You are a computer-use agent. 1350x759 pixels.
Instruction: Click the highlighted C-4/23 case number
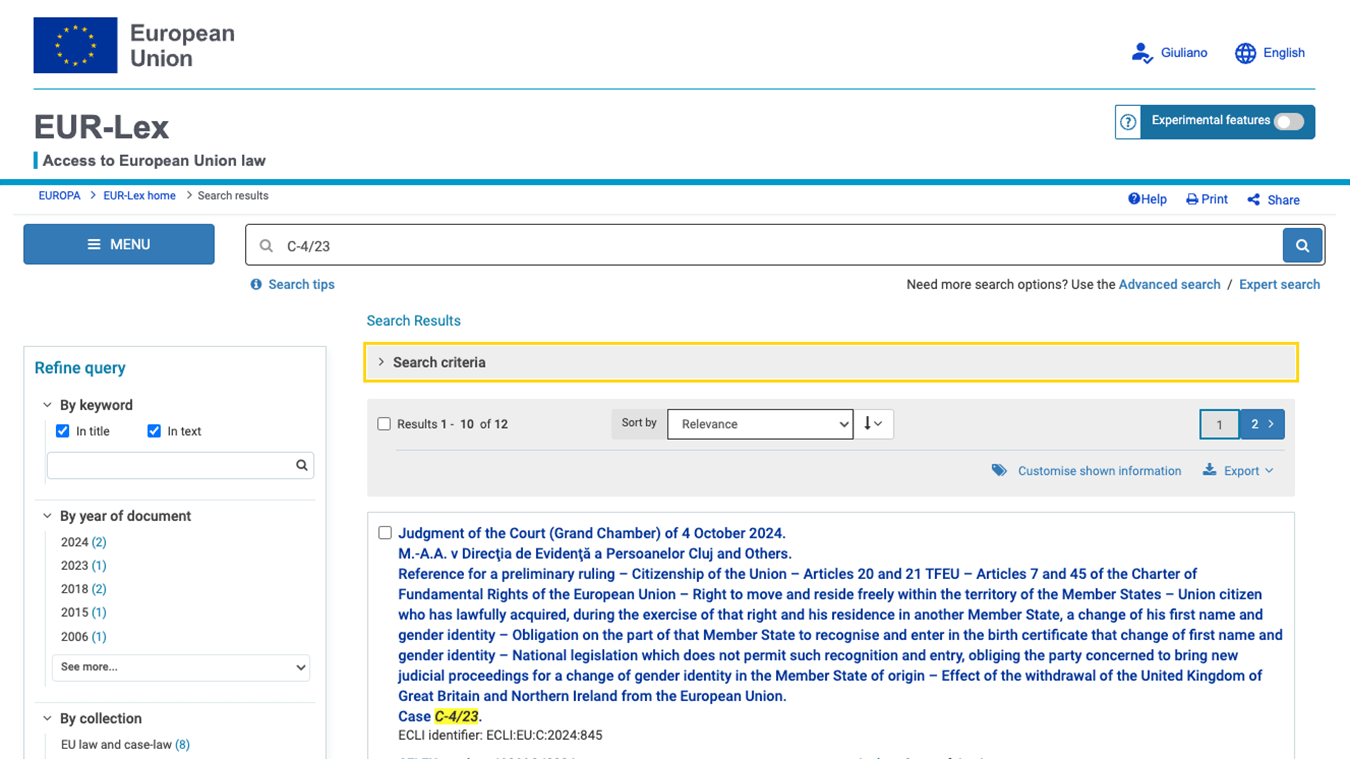[x=456, y=716]
